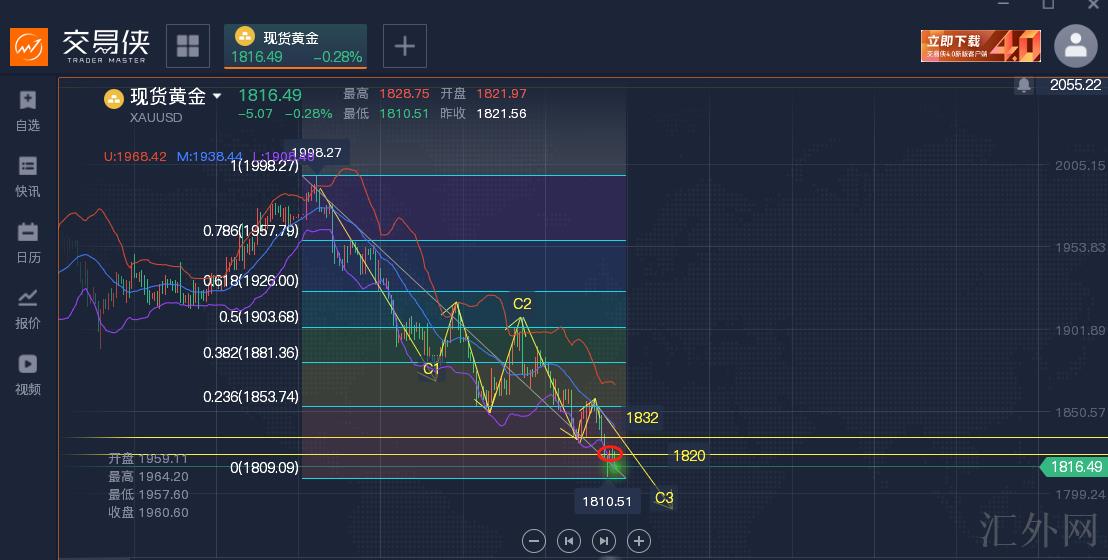
Task: Expand the 现货黄金 symbol dropdown arrow
Action: (217, 97)
